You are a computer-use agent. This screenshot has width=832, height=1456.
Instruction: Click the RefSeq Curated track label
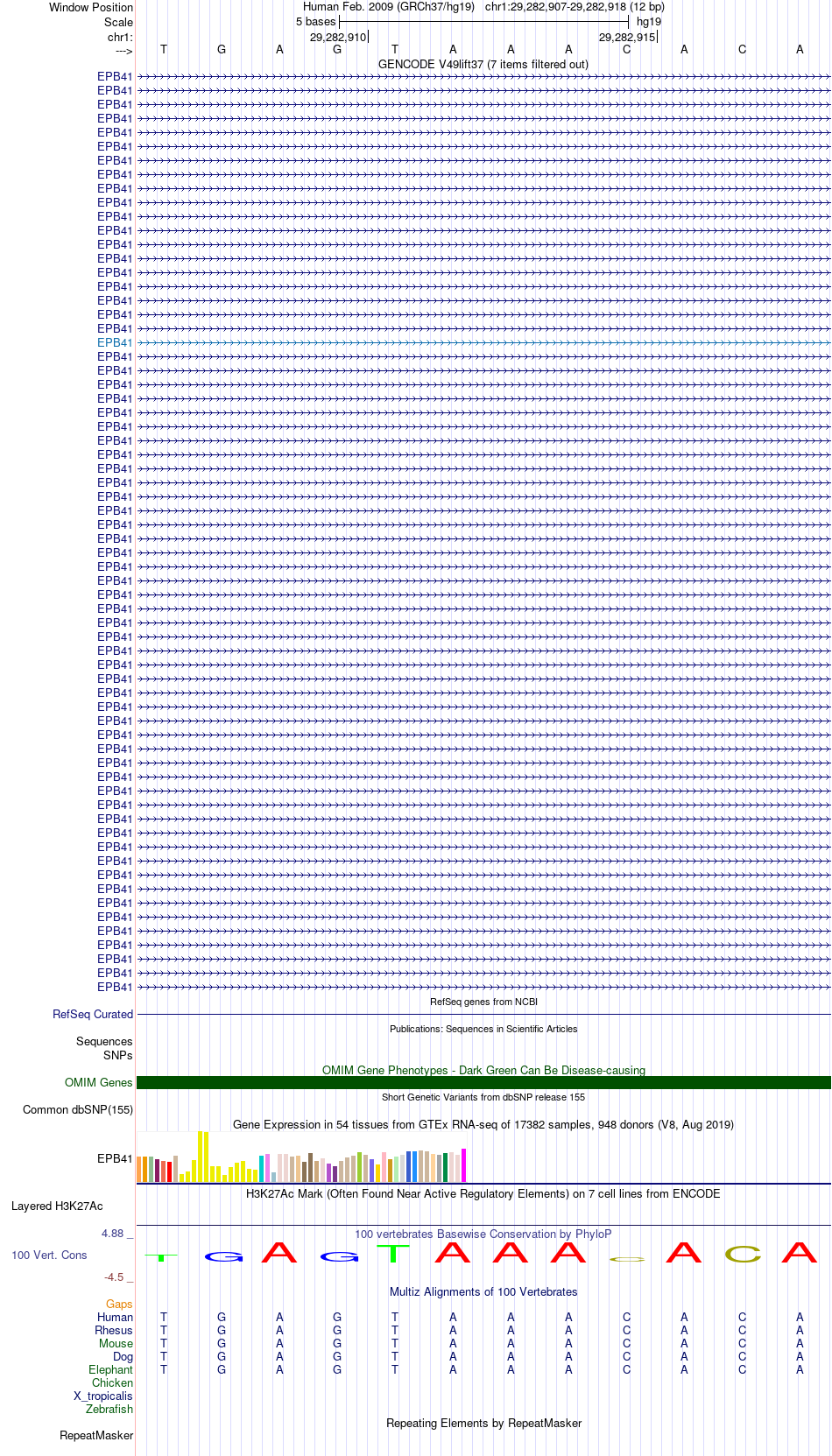tap(93, 1014)
